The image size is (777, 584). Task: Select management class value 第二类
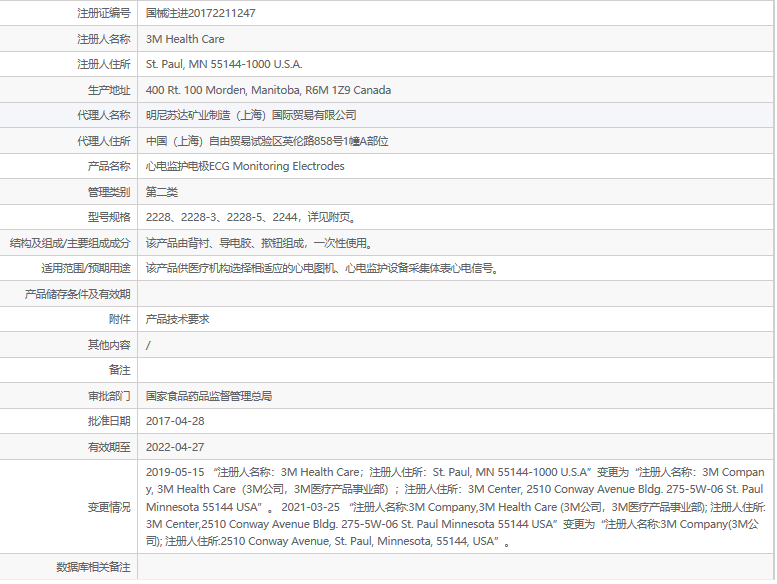click(162, 192)
